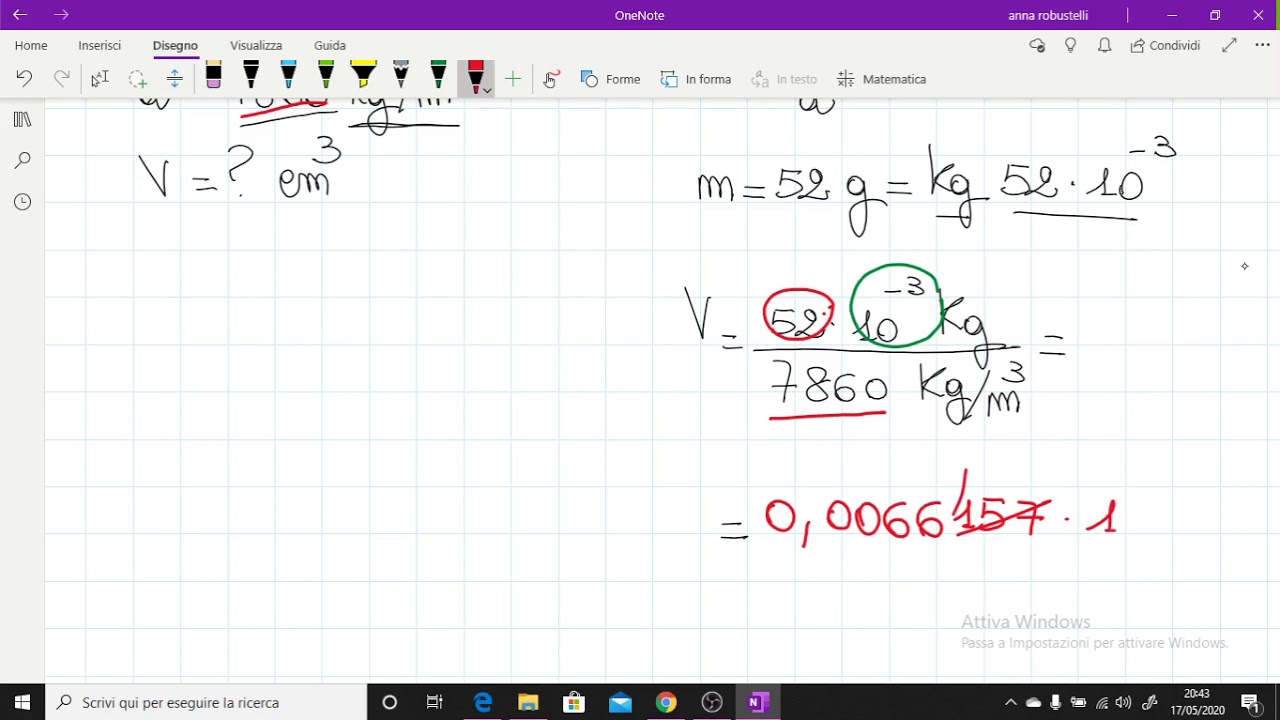
Task: Open red pen options dropdown arrow
Action: pos(487,90)
